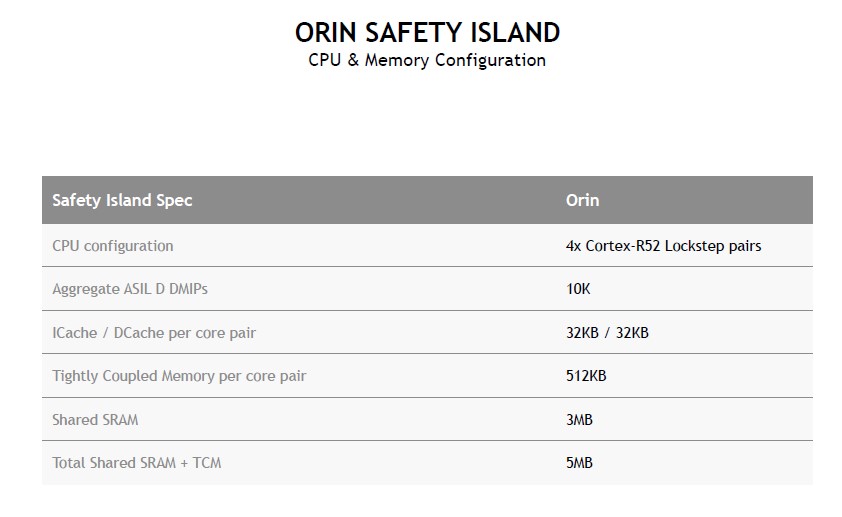Click the ORIN SAFETY ISLAND title
Image resolution: width=842 pixels, height=517 pixels.
427,32
